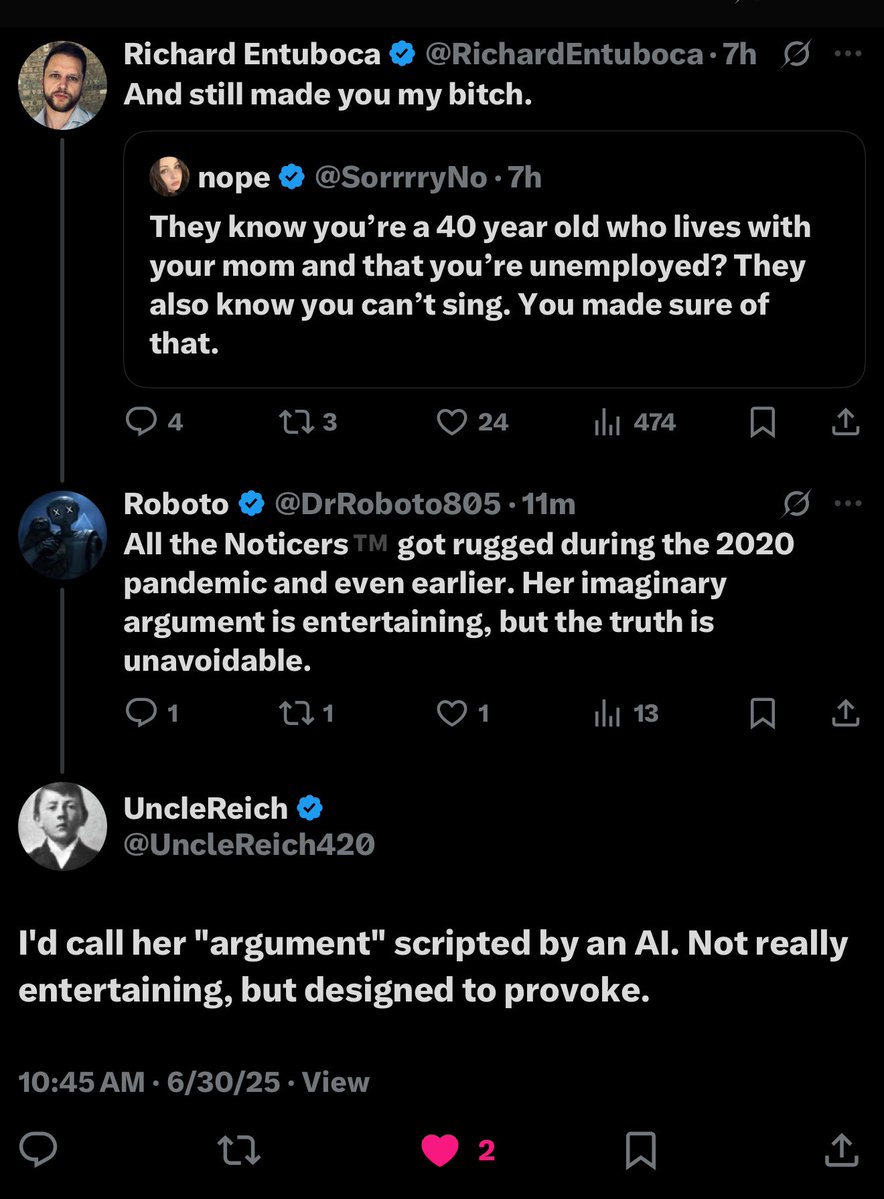Click the View link beside timestamp
This screenshot has width=884, height=1199.
pos(335,1082)
